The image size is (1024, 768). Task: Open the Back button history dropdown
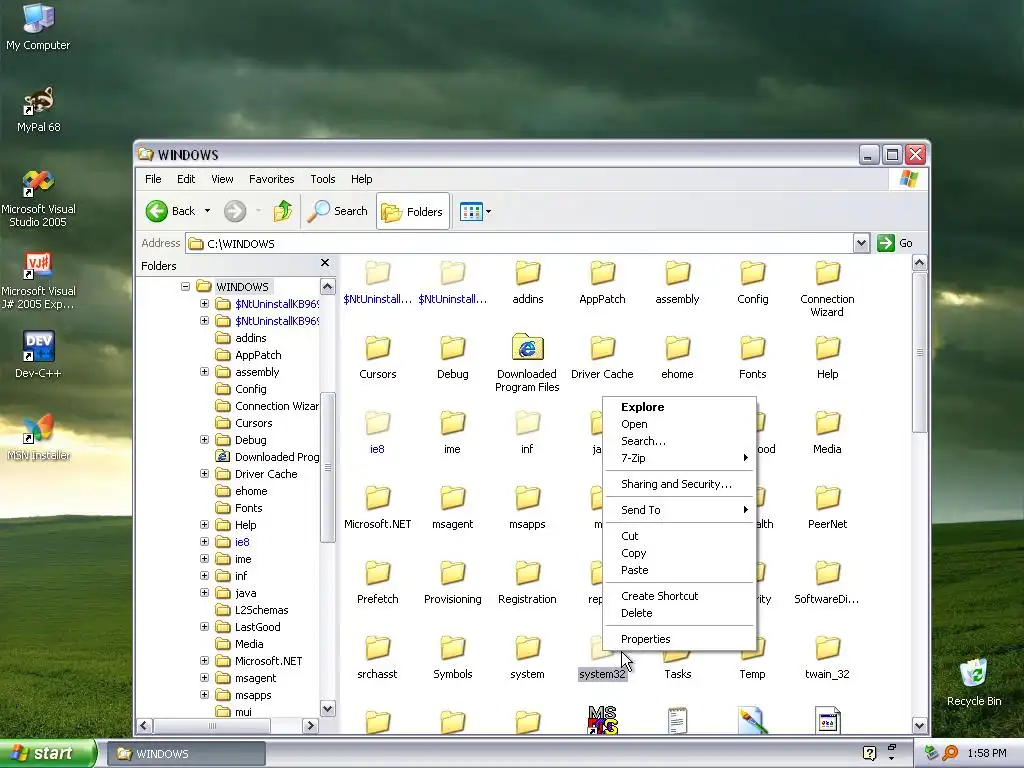click(x=208, y=211)
